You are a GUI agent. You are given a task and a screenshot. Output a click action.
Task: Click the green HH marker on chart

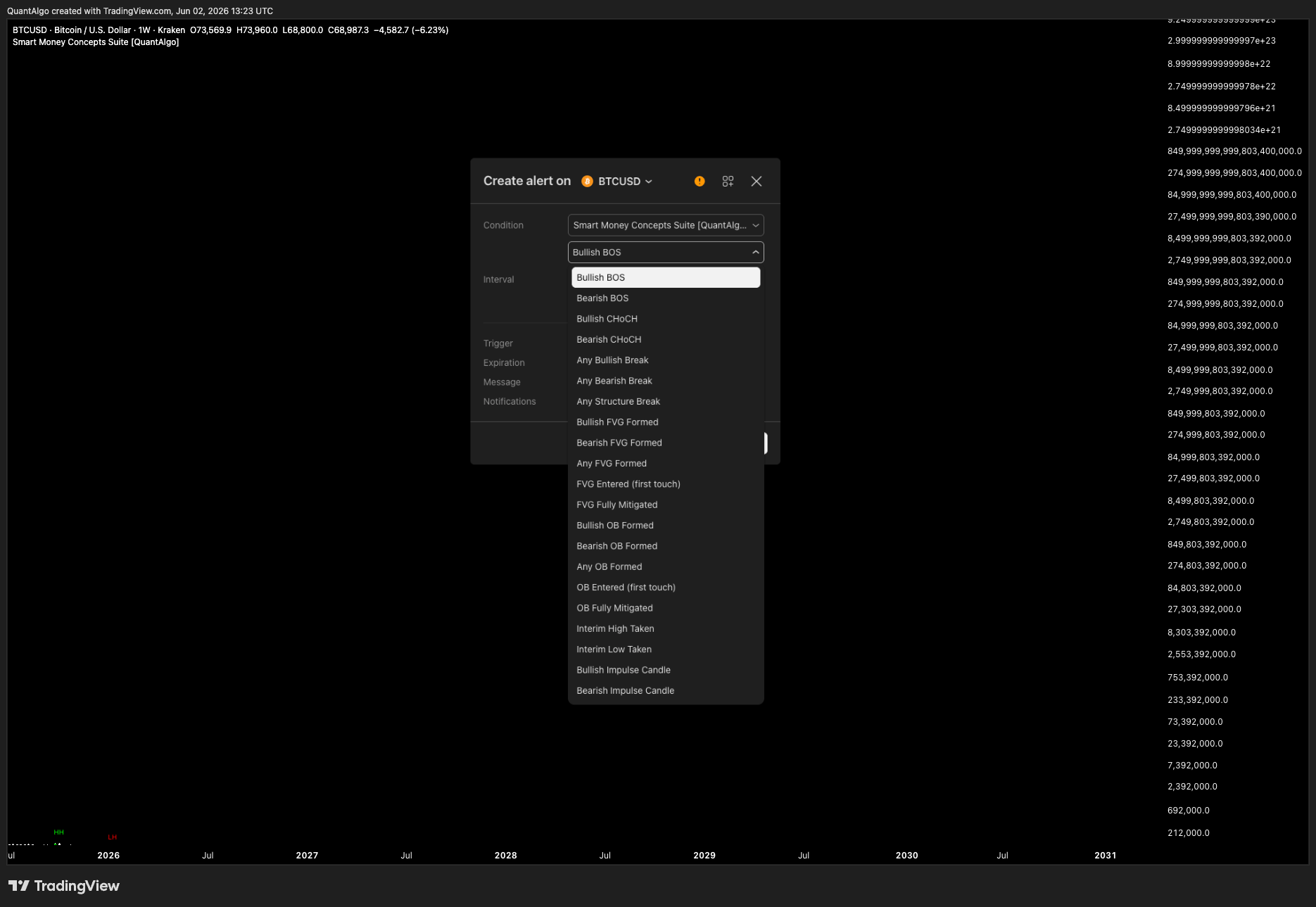click(x=59, y=832)
